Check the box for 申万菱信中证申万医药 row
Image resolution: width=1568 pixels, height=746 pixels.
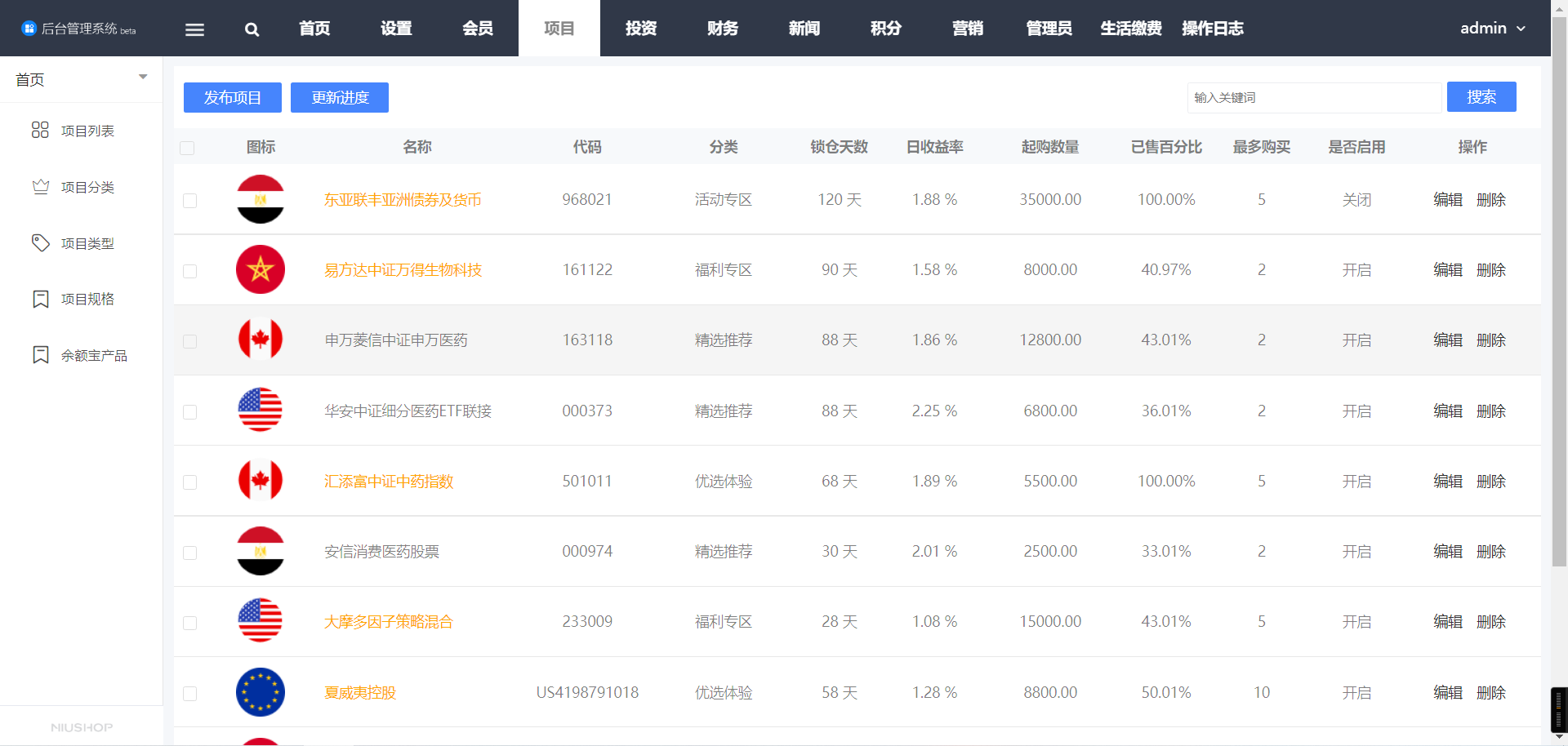[190, 341]
